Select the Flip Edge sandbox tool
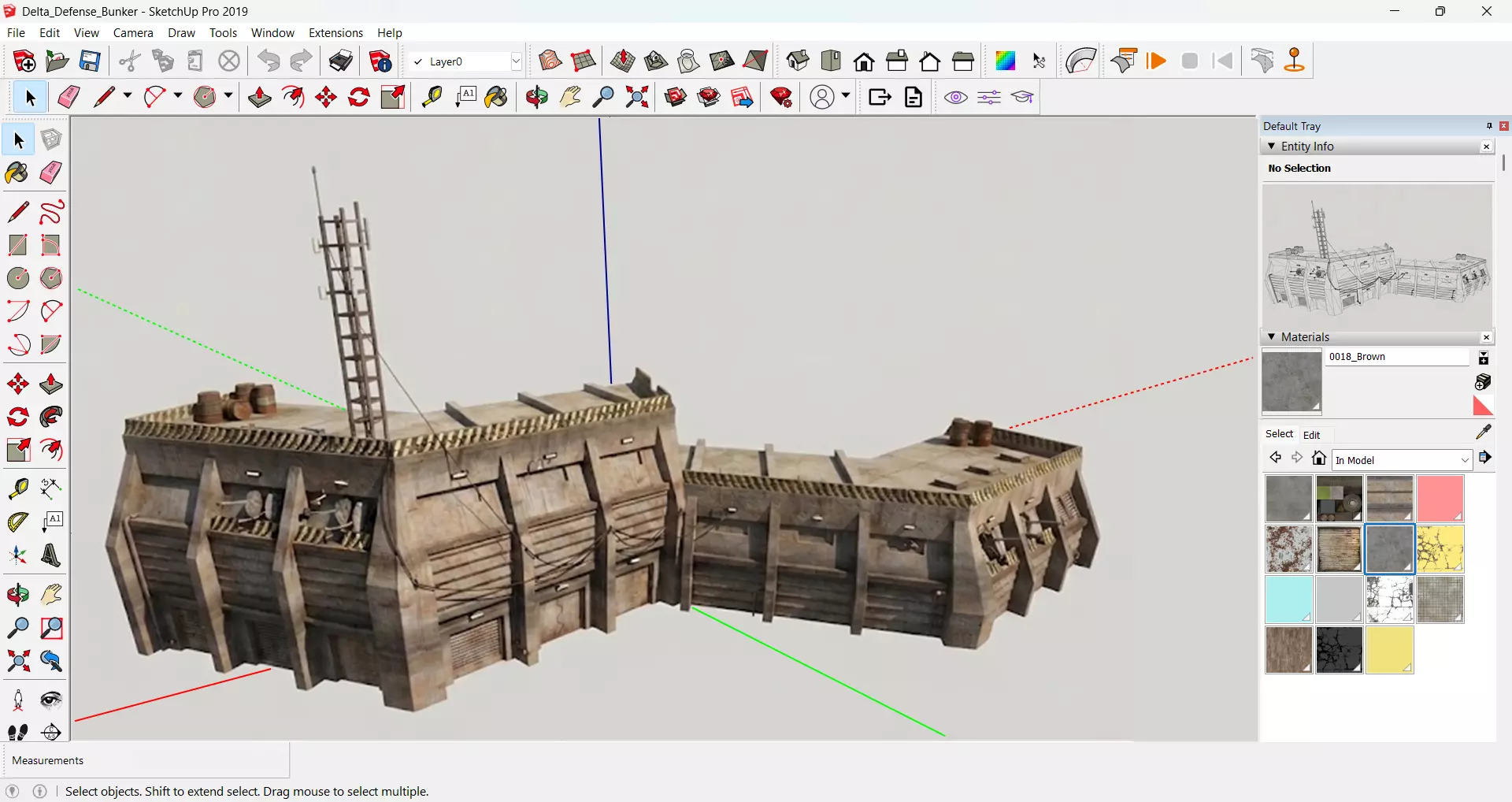Screen dimensions: 1512x802 755,61
